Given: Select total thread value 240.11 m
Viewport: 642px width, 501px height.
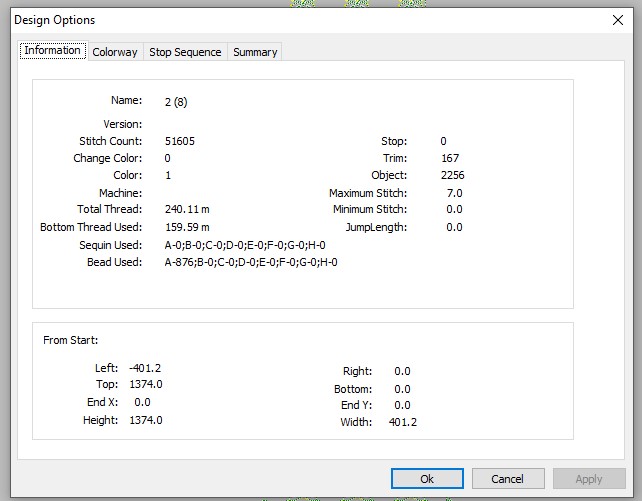Looking at the screenshot, I should [187, 209].
